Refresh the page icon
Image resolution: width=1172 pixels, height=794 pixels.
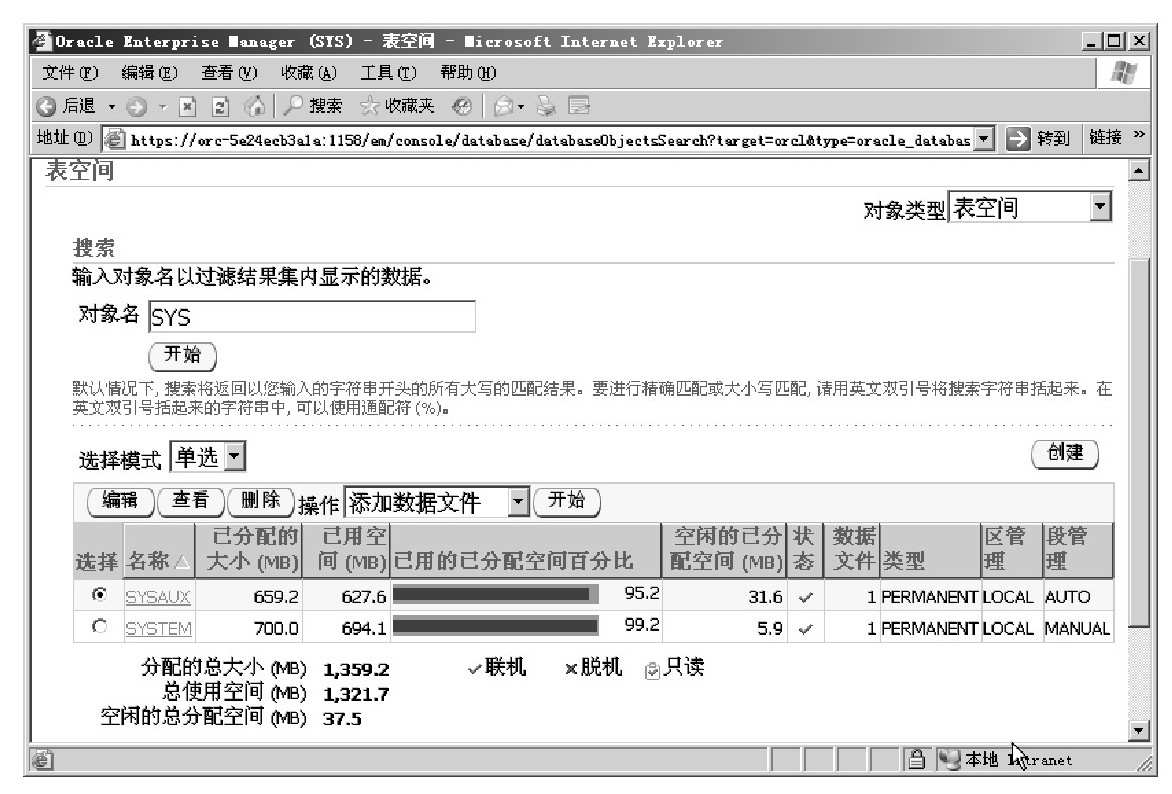[x=220, y=108]
